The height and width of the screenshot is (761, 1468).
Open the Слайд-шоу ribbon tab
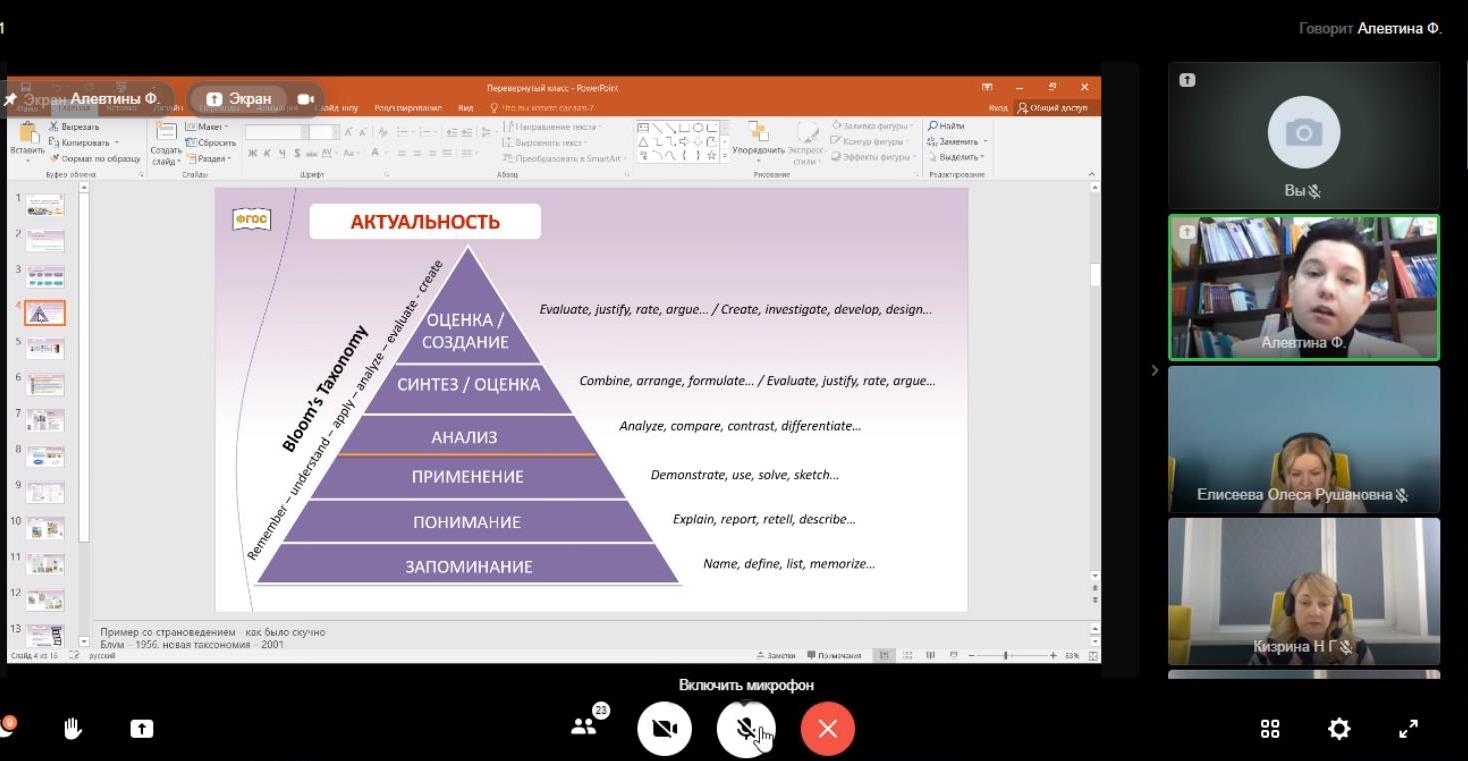(337, 108)
